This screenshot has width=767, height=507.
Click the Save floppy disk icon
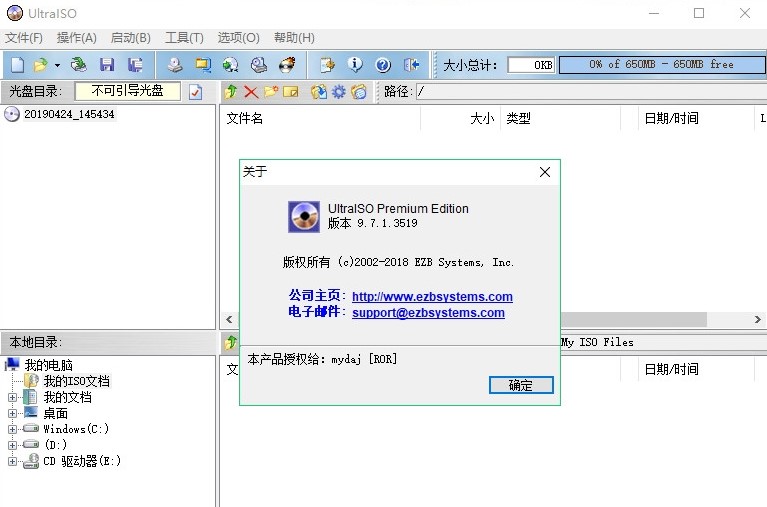[107, 65]
